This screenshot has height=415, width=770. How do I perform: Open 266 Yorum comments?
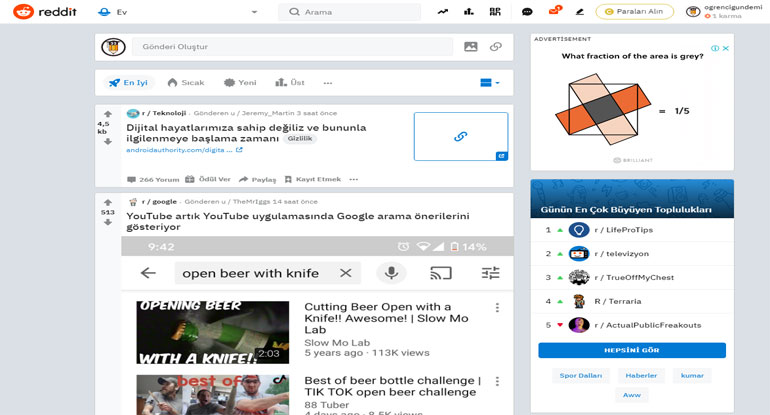[153, 179]
